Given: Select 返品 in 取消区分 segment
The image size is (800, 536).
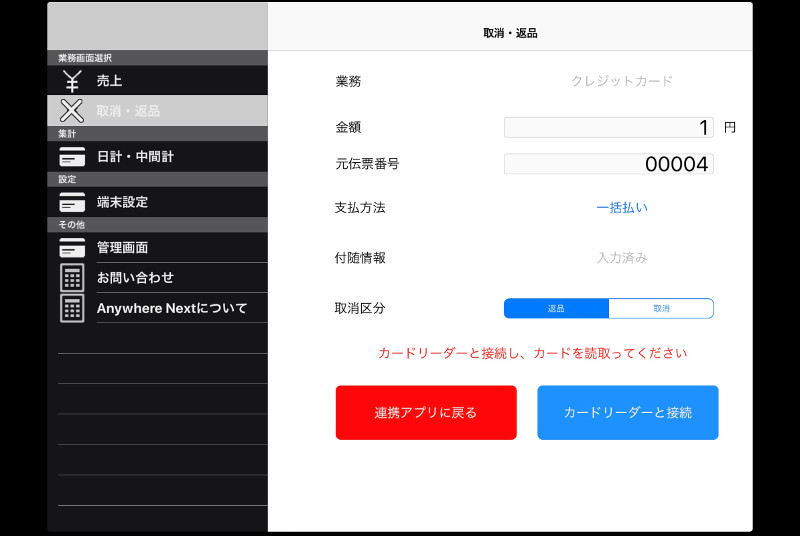Looking at the screenshot, I should [556, 309].
